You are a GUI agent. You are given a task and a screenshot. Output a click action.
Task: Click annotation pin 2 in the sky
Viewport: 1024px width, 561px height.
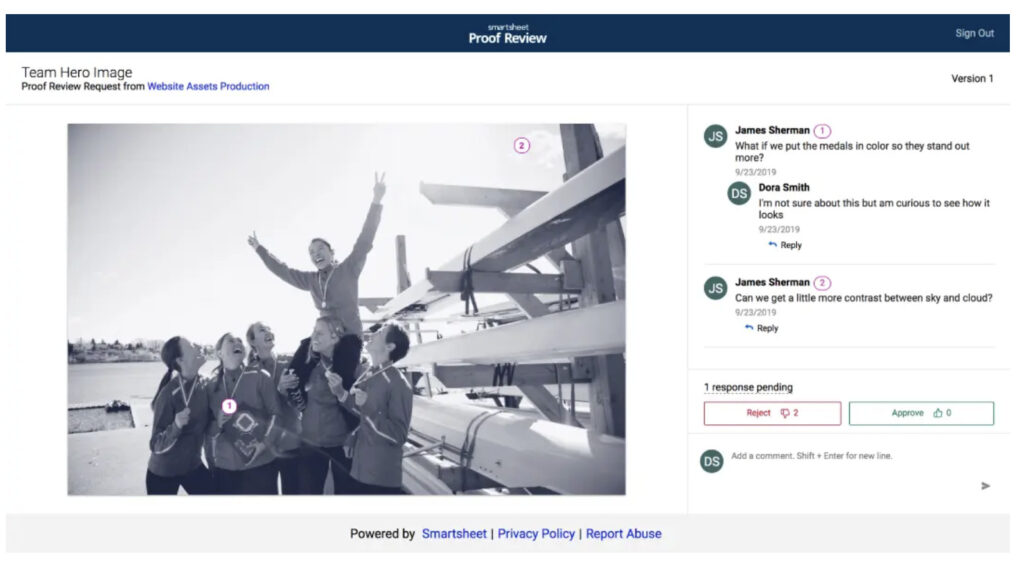tap(521, 145)
